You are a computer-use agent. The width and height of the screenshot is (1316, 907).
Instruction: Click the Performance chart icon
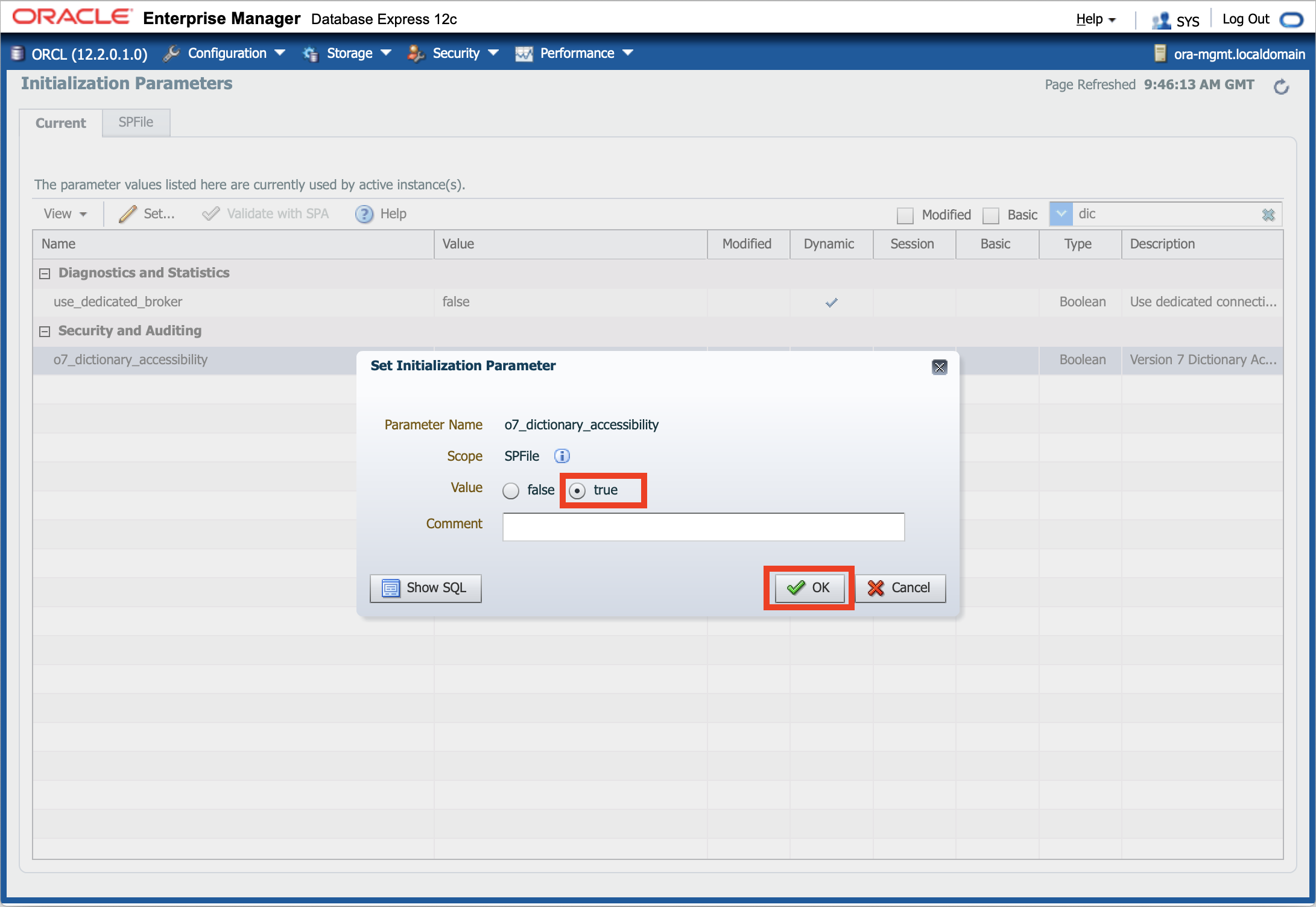524,54
